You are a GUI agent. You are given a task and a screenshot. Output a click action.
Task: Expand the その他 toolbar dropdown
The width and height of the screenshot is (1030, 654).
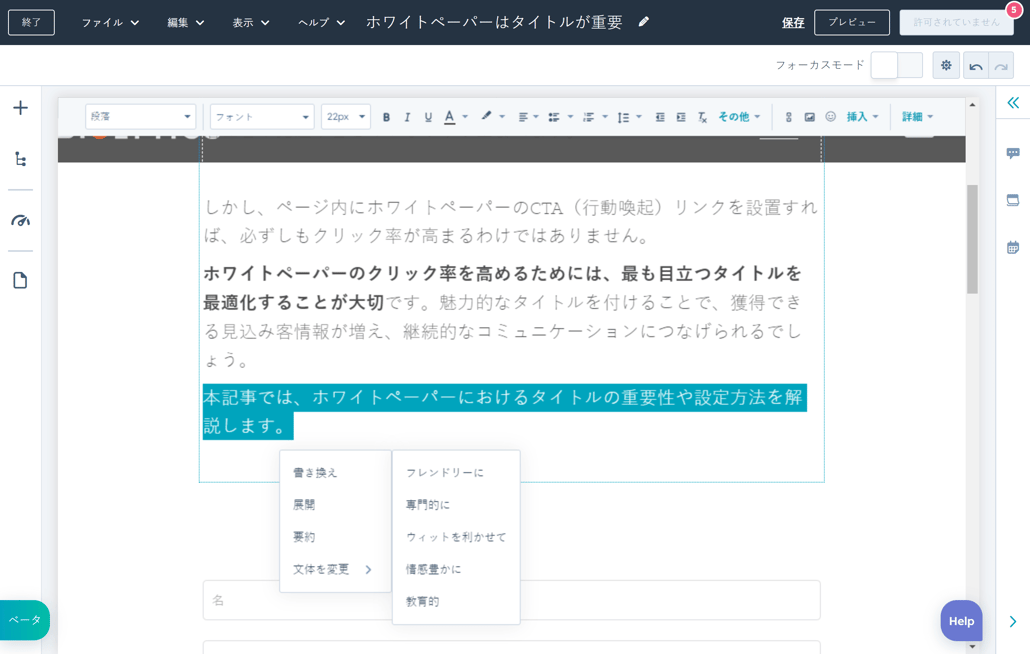(x=739, y=117)
